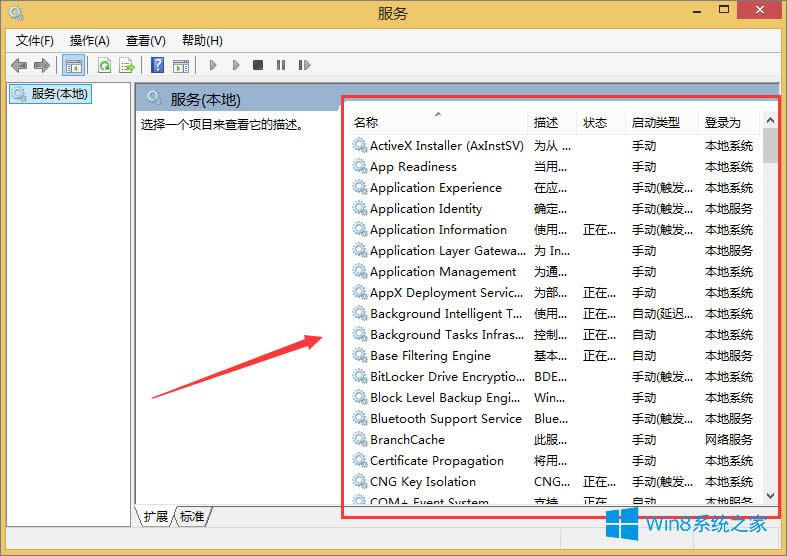Click 本地服务 login of Application Identity
The image size is (787, 556).
click(x=729, y=208)
